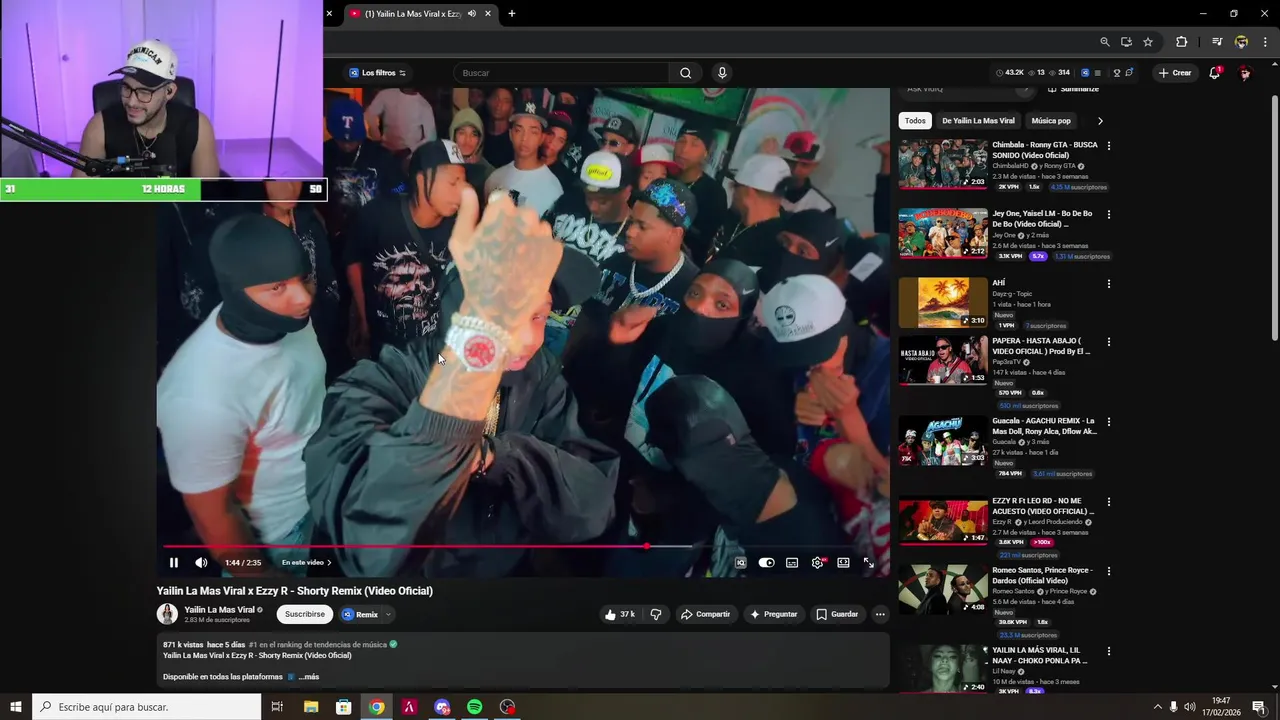Screen dimensions: 1280x720
Task: Open the Romeo Santos, Prince Royce - Dardos title
Action: point(1042,576)
